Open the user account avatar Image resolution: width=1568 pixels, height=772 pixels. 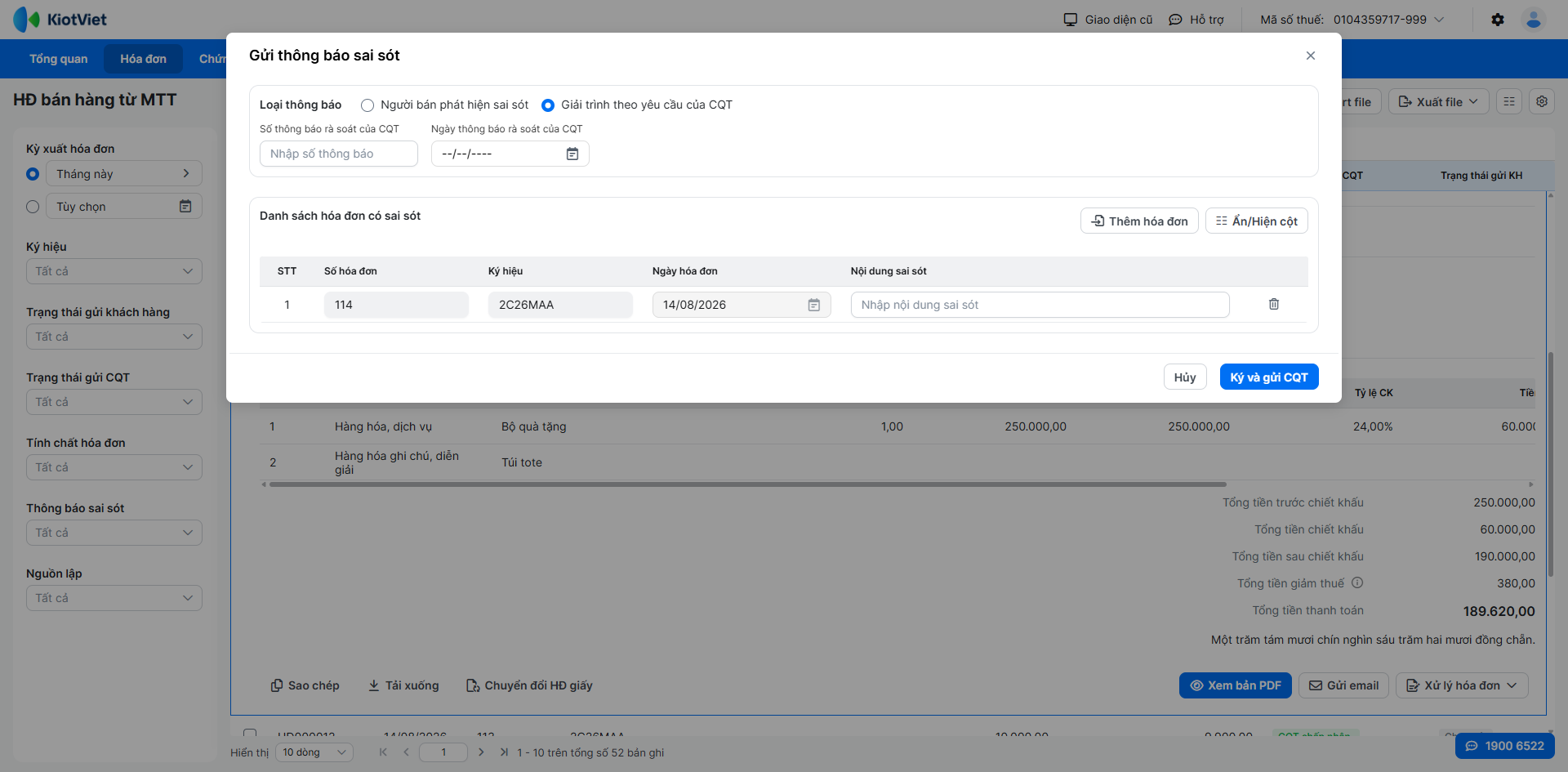[1534, 20]
